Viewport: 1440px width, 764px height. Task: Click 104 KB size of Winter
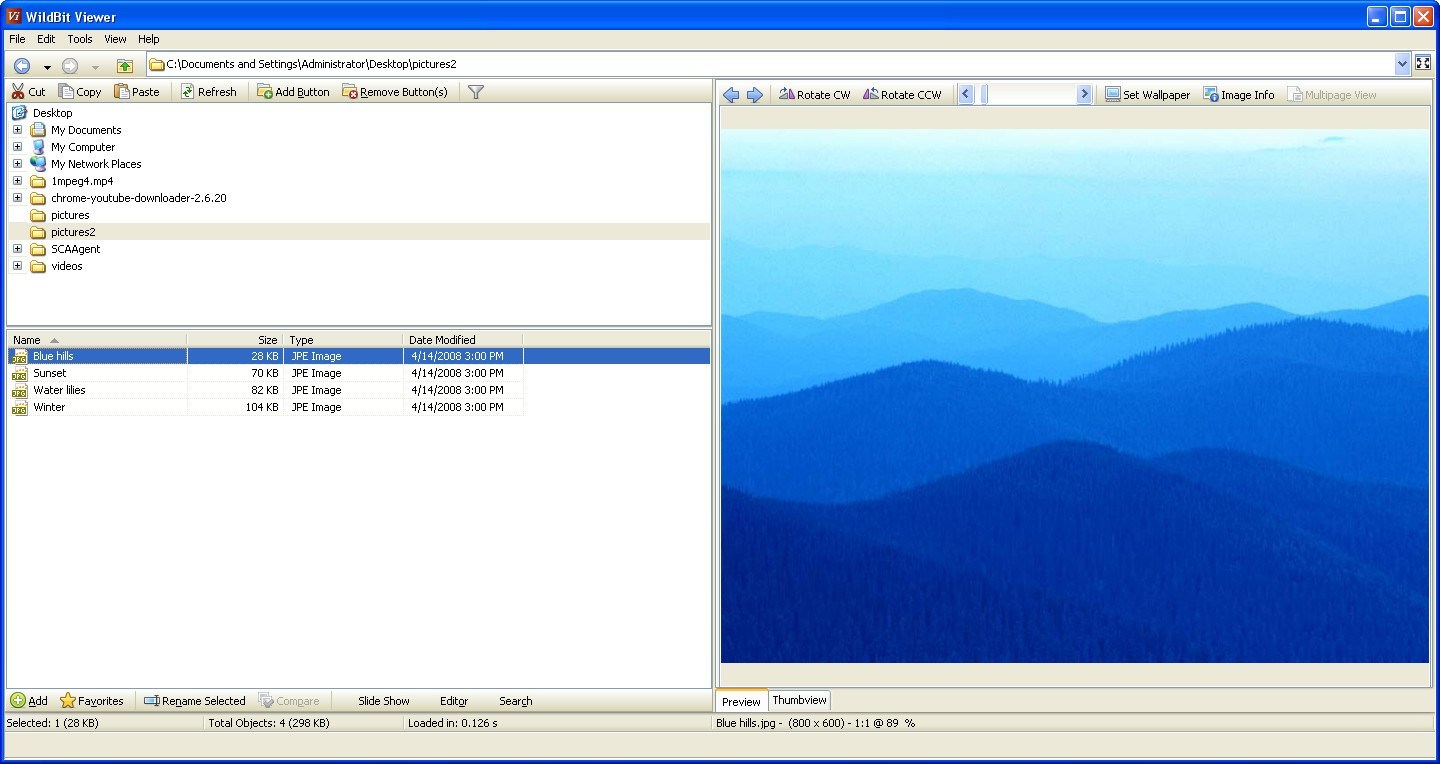tap(262, 407)
